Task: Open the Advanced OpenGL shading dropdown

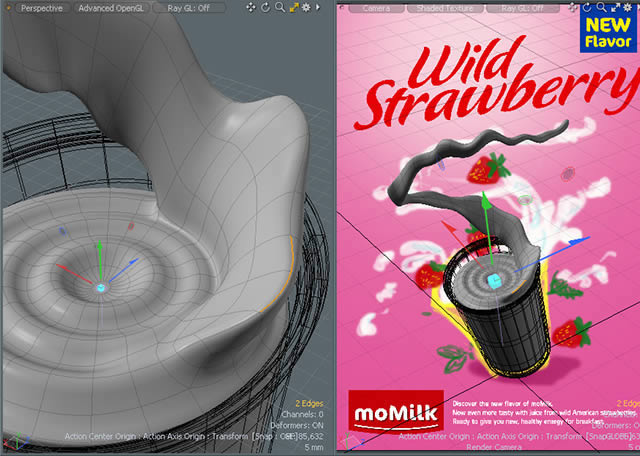Action: [113, 8]
